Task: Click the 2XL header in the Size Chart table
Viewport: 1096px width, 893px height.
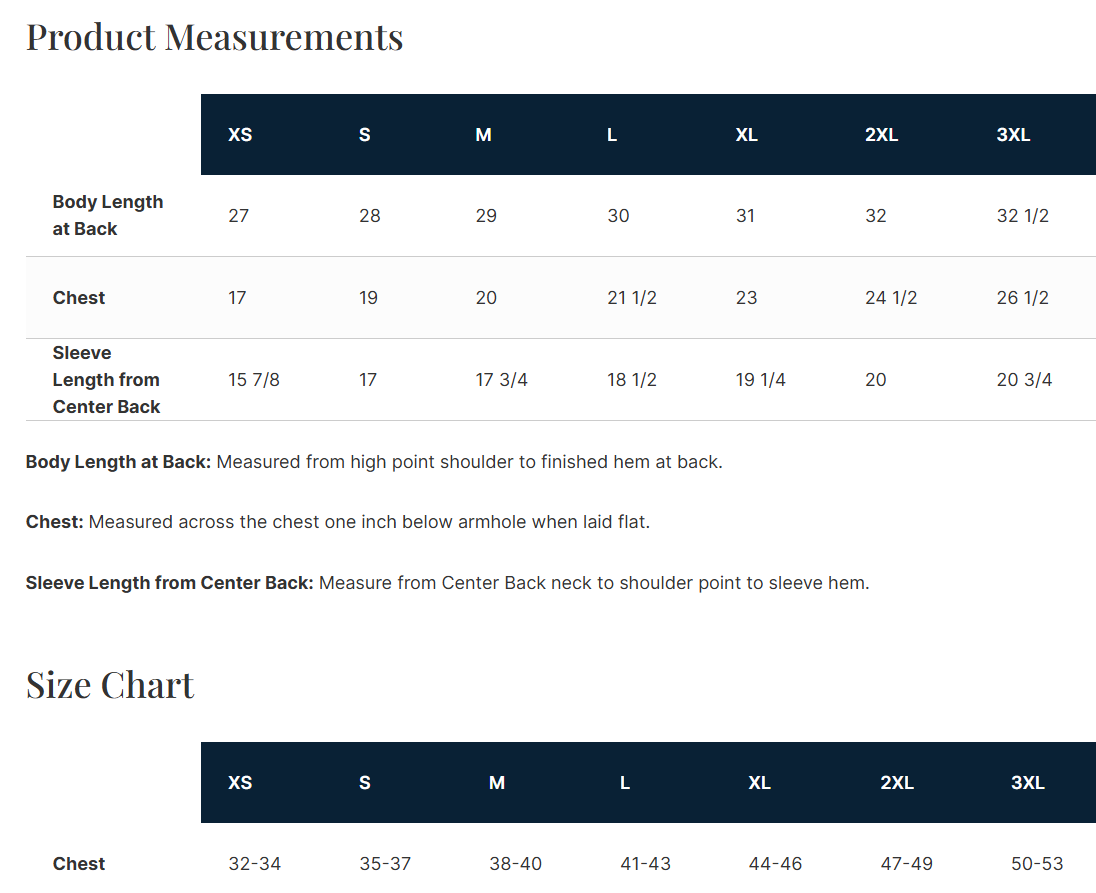Action: point(897,783)
